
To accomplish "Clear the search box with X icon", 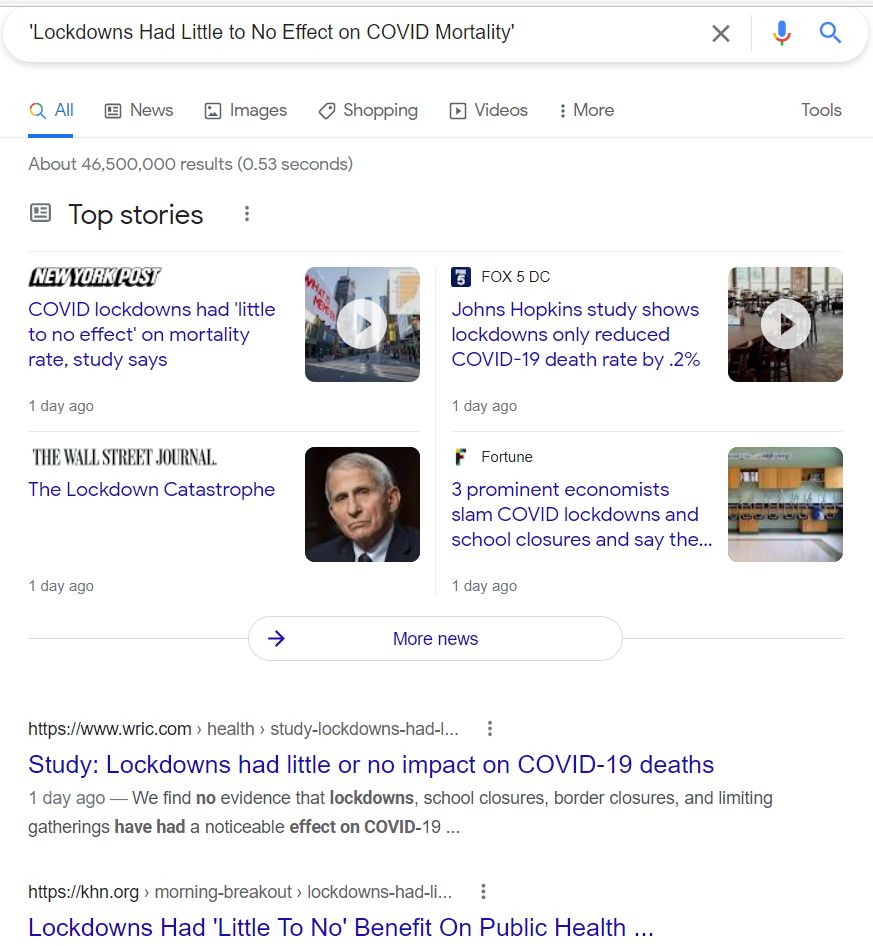I will point(720,34).
